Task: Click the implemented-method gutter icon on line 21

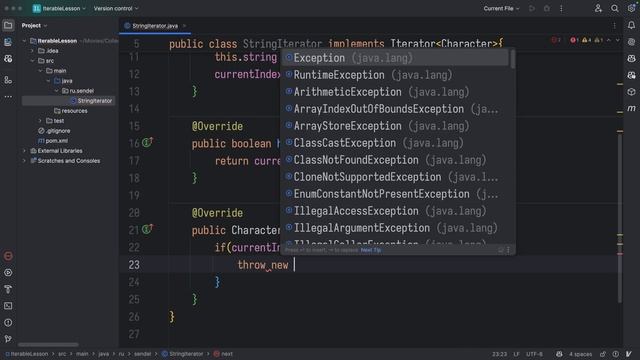Action: (147, 229)
